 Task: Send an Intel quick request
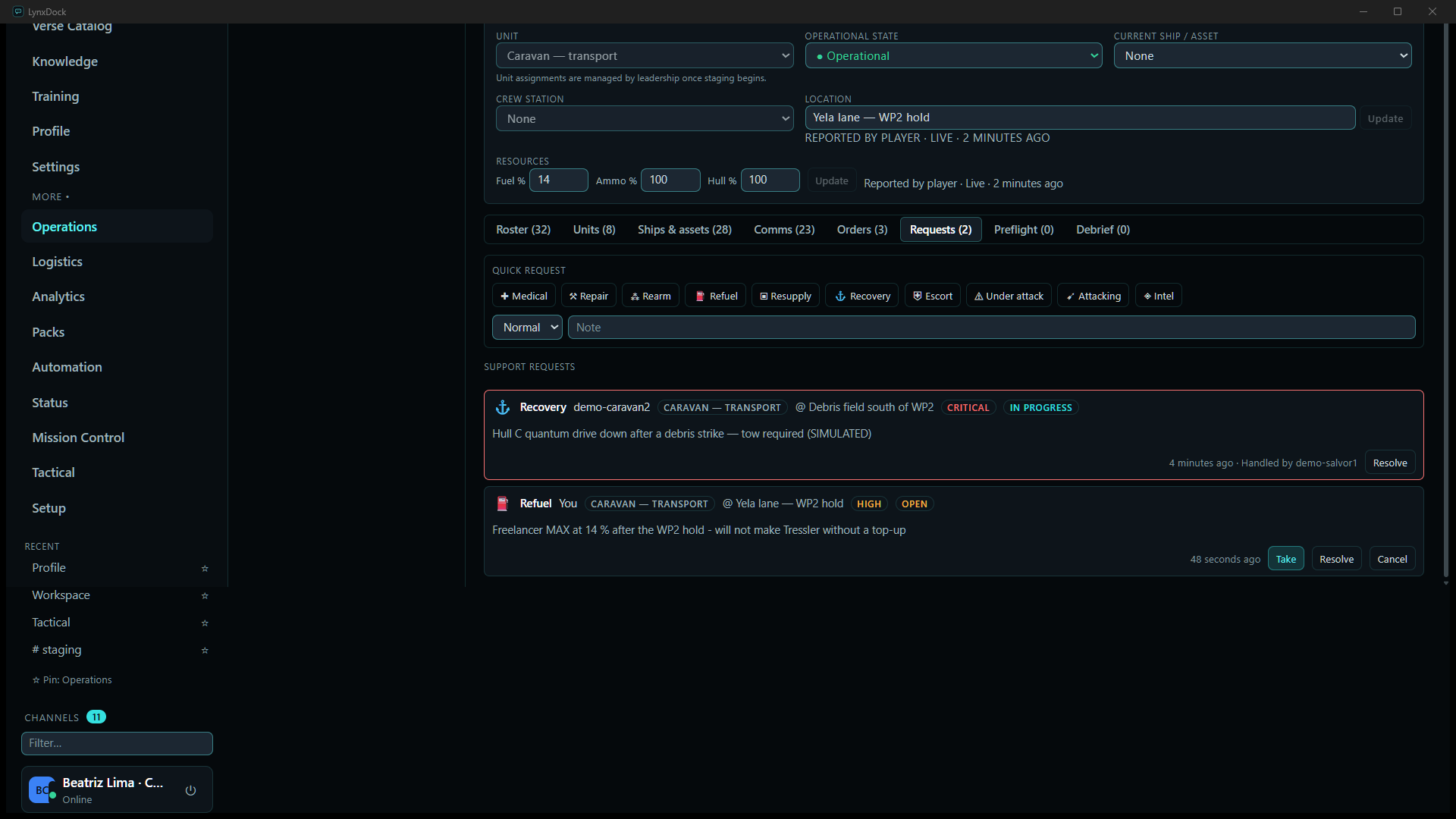point(1158,296)
